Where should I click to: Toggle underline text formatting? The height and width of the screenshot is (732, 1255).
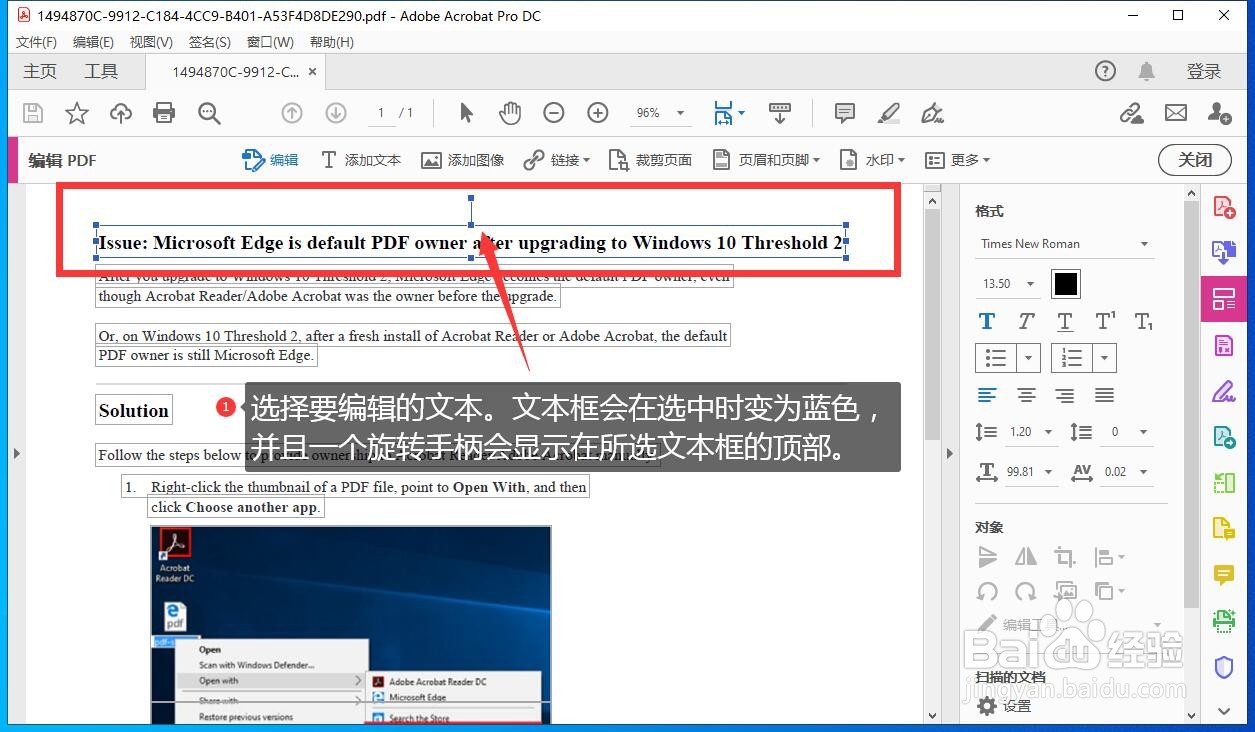(x=1065, y=321)
